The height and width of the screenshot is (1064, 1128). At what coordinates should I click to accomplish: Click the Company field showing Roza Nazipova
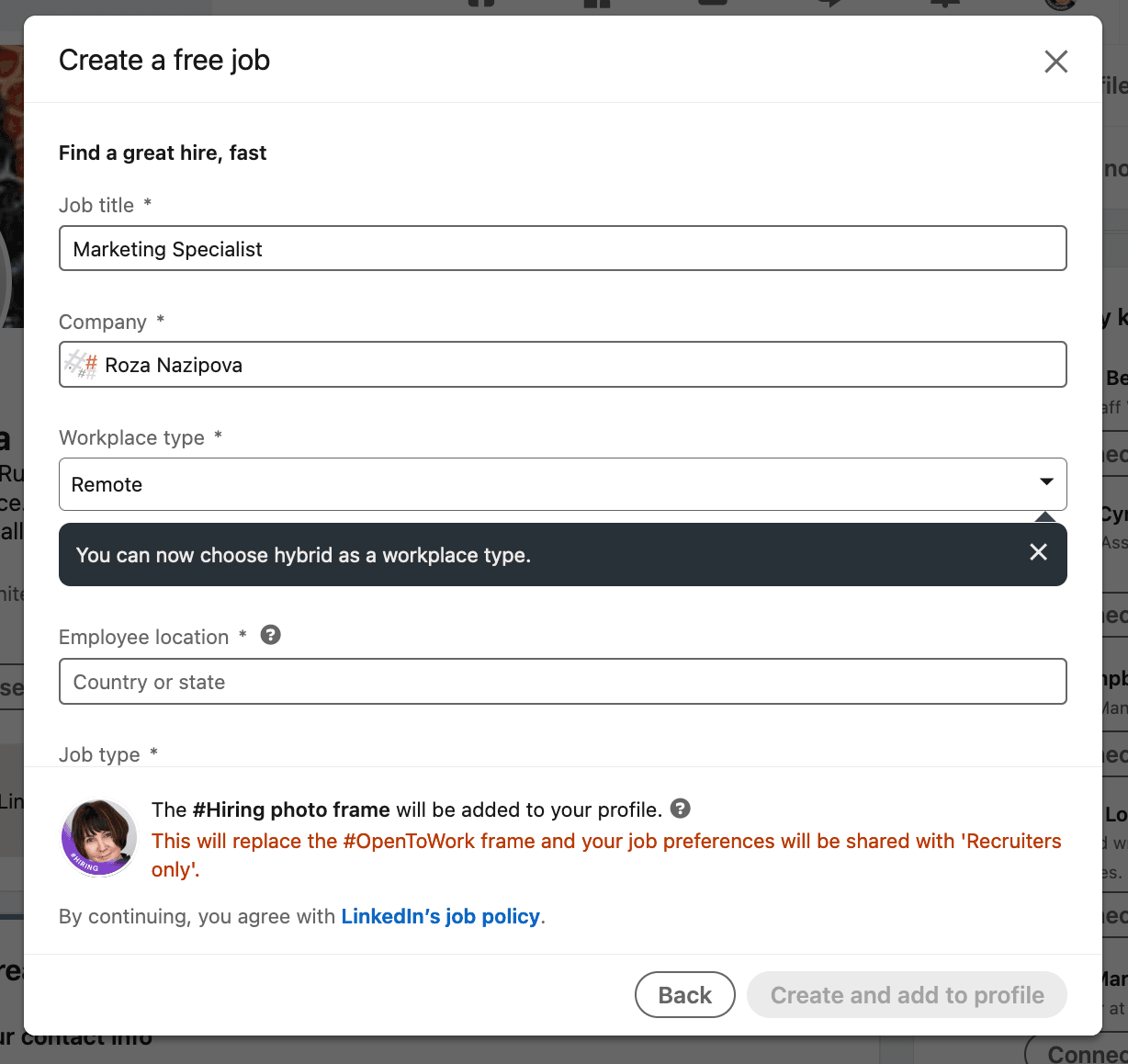pos(562,365)
